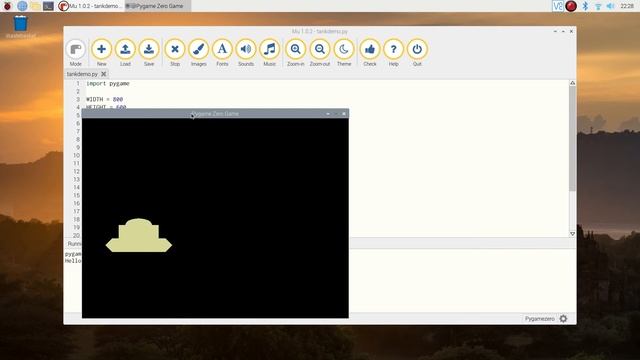Screen dimensions: 640x360
Task: Switch to Mu tankdemo taskbar entry
Action: pos(90,6)
